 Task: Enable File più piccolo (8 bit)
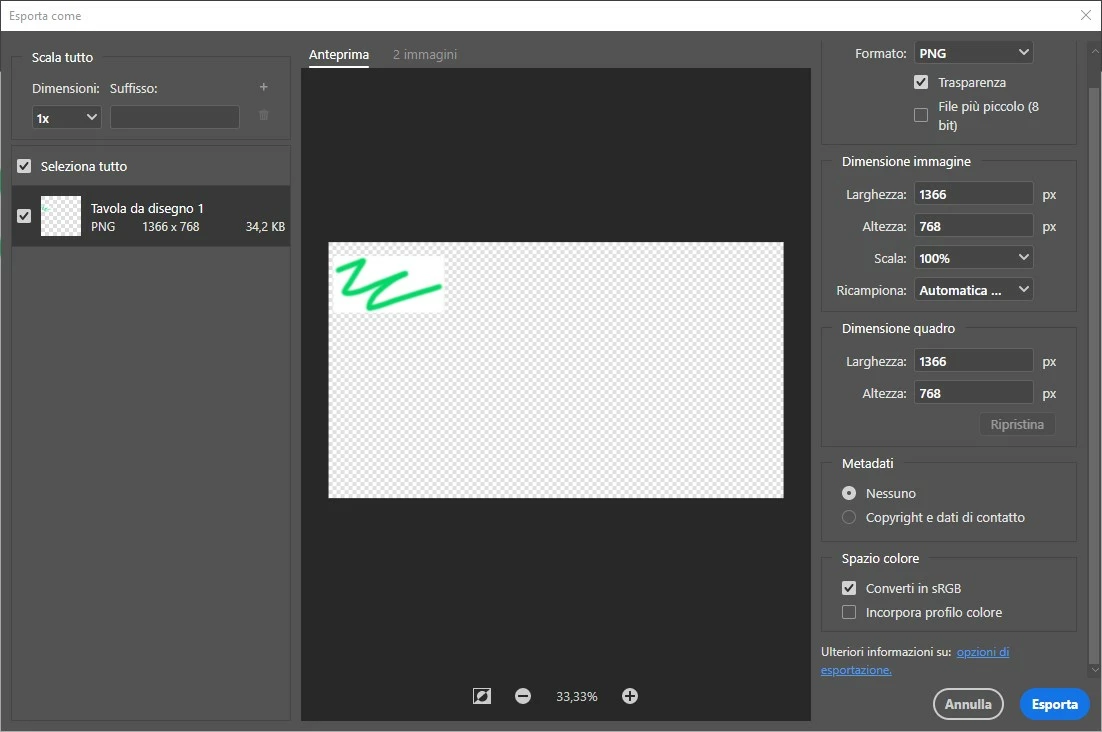point(921,115)
